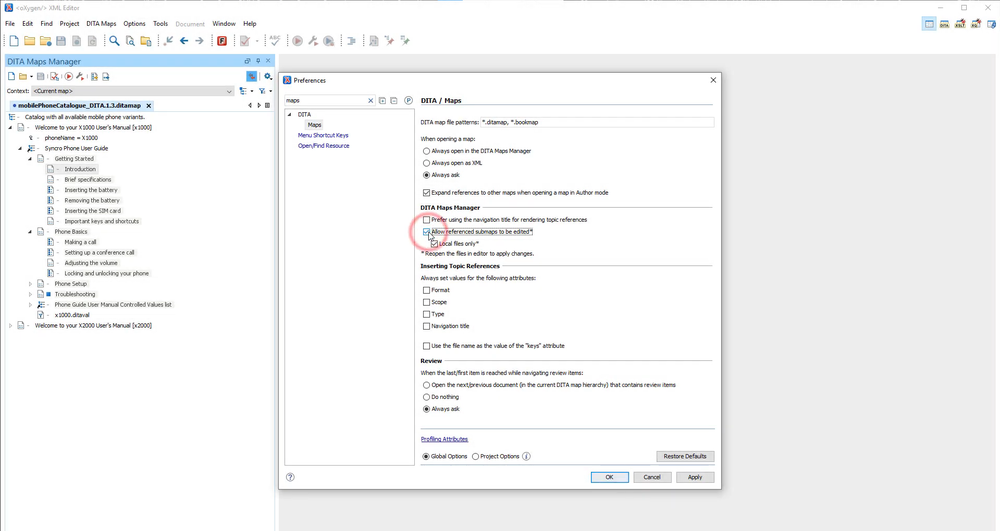This screenshot has height=531, width=1000.
Task: Click the Forward arrow in main toolbar
Action: (x=200, y=41)
